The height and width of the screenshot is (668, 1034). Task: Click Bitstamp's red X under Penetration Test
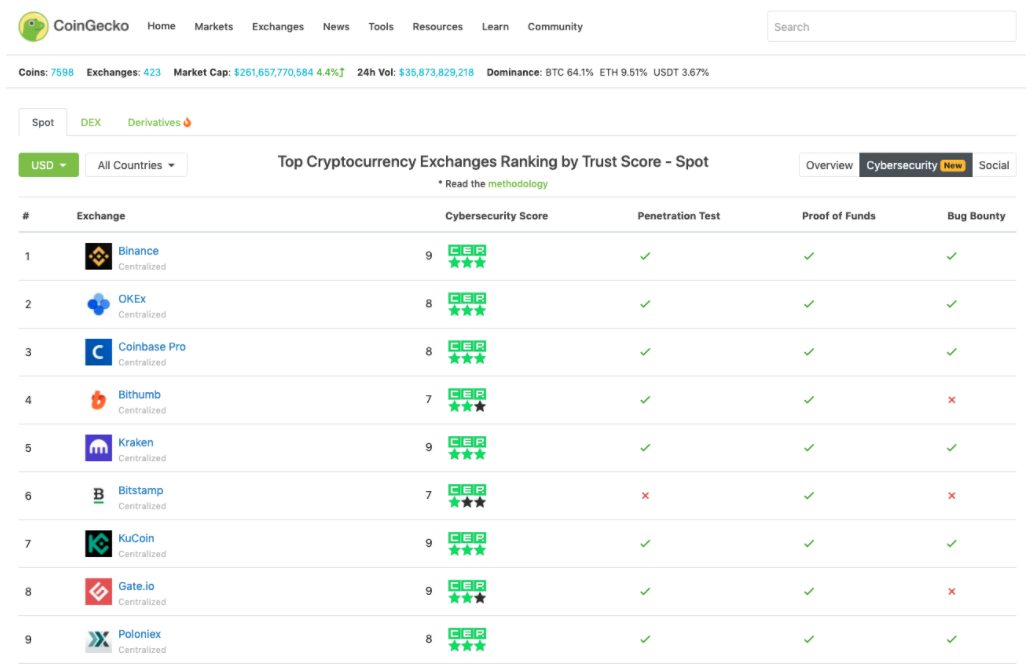click(645, 496)
